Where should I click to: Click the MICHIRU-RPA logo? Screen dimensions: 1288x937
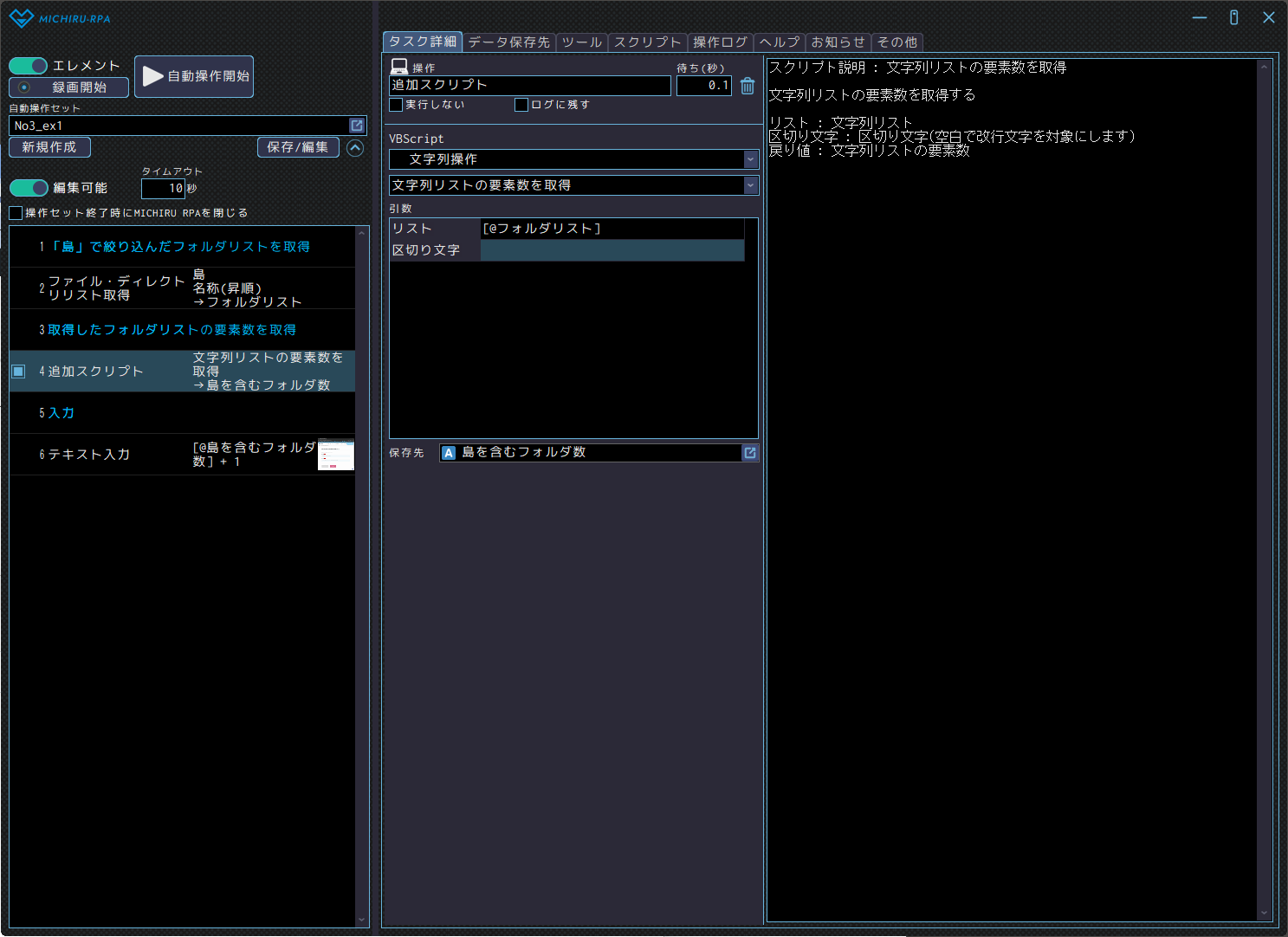[60, 18]
